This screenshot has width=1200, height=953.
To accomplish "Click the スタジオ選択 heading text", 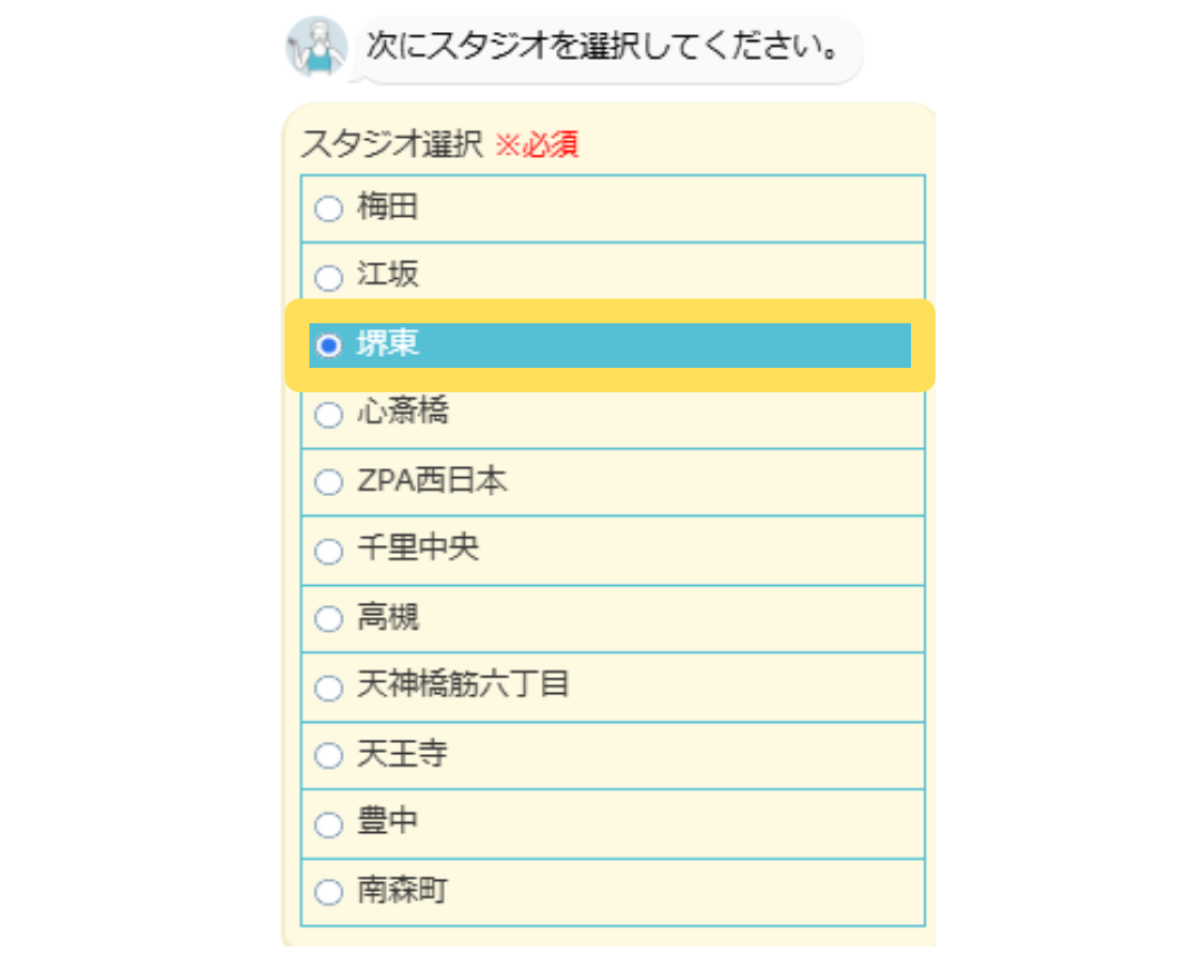I will click(x=391, y=145).
